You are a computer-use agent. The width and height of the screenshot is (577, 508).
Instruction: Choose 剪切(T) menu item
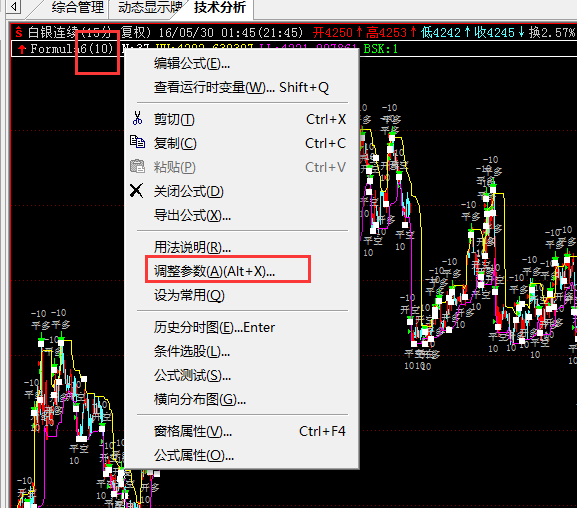coord(243,119)
